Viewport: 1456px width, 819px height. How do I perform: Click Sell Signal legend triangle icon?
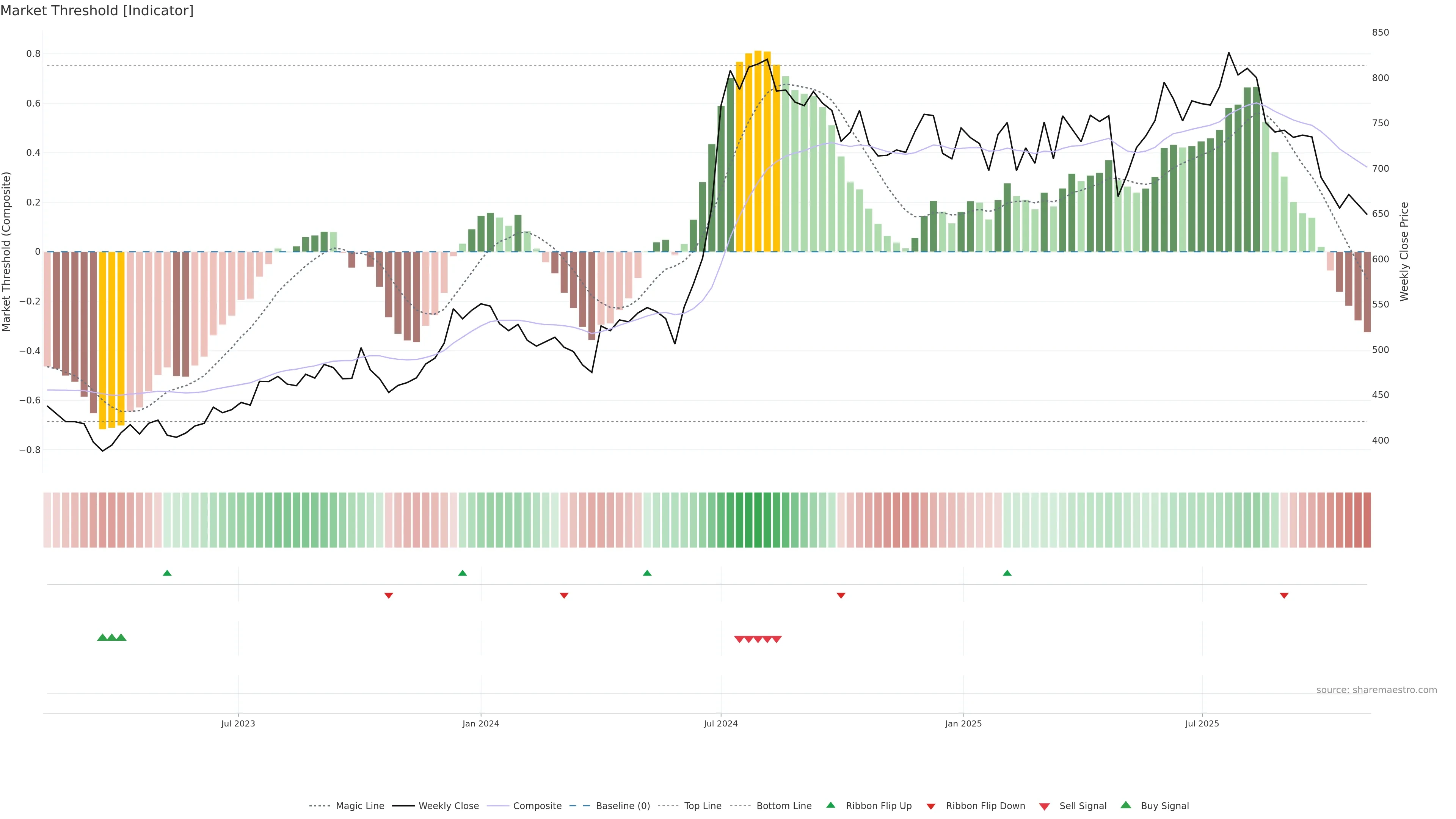[x=1044, y=806]
